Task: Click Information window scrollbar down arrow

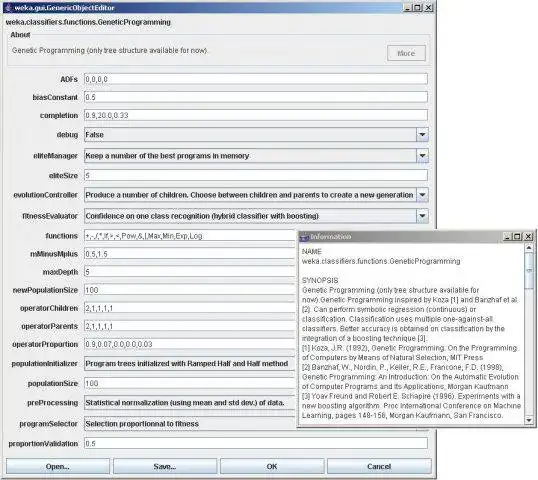Action: pyautogui.click(x=529, y=420)
